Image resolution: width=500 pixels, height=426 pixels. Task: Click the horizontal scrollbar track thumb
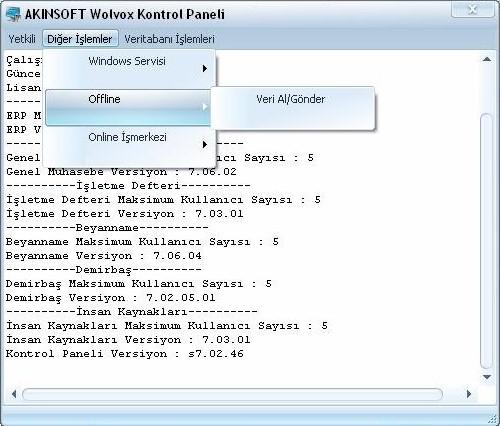click(232, 394)
